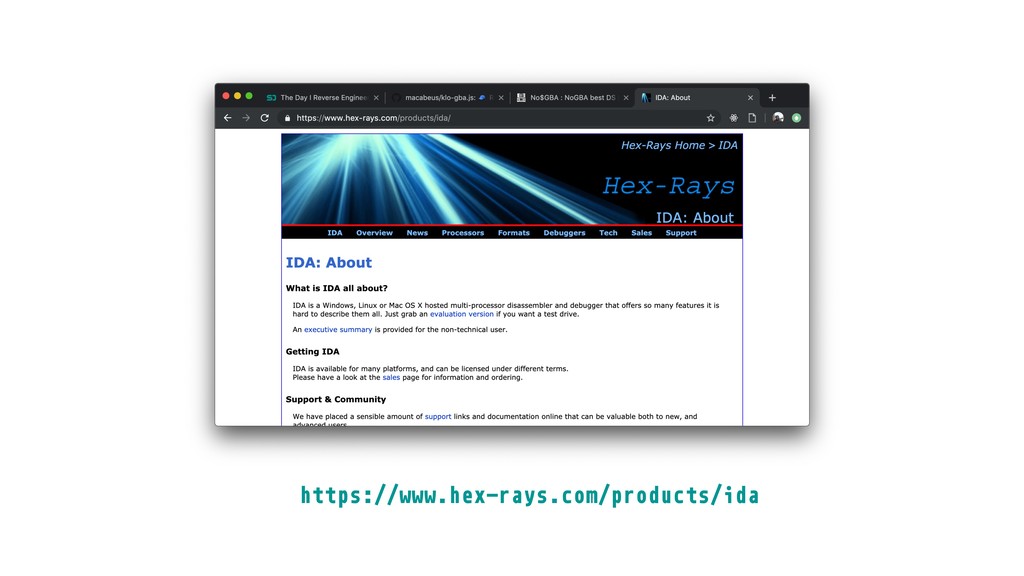Open the Debuggers nav item
The width and height of the screenshot is (1024, 576).
[x=564, y=233]
